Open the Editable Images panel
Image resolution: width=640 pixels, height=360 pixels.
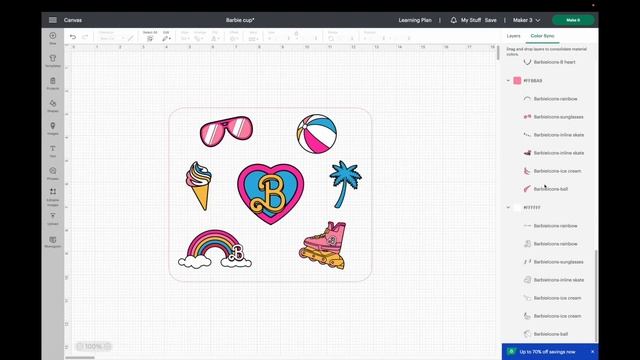(x=53, y=197)
